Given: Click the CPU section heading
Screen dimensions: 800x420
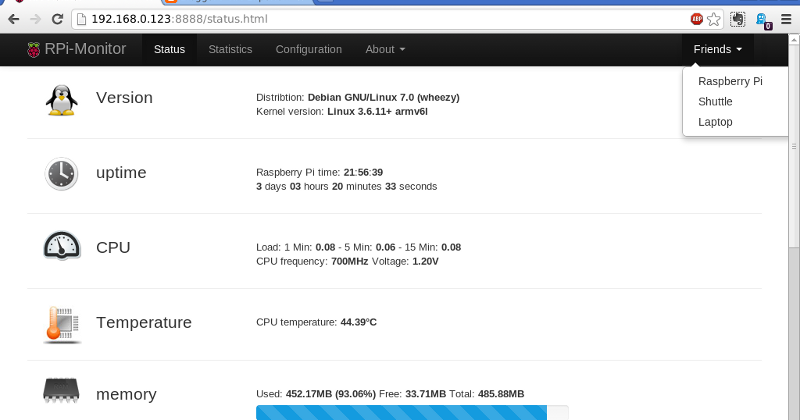Looking at the screenshot, I should point(113,248).
